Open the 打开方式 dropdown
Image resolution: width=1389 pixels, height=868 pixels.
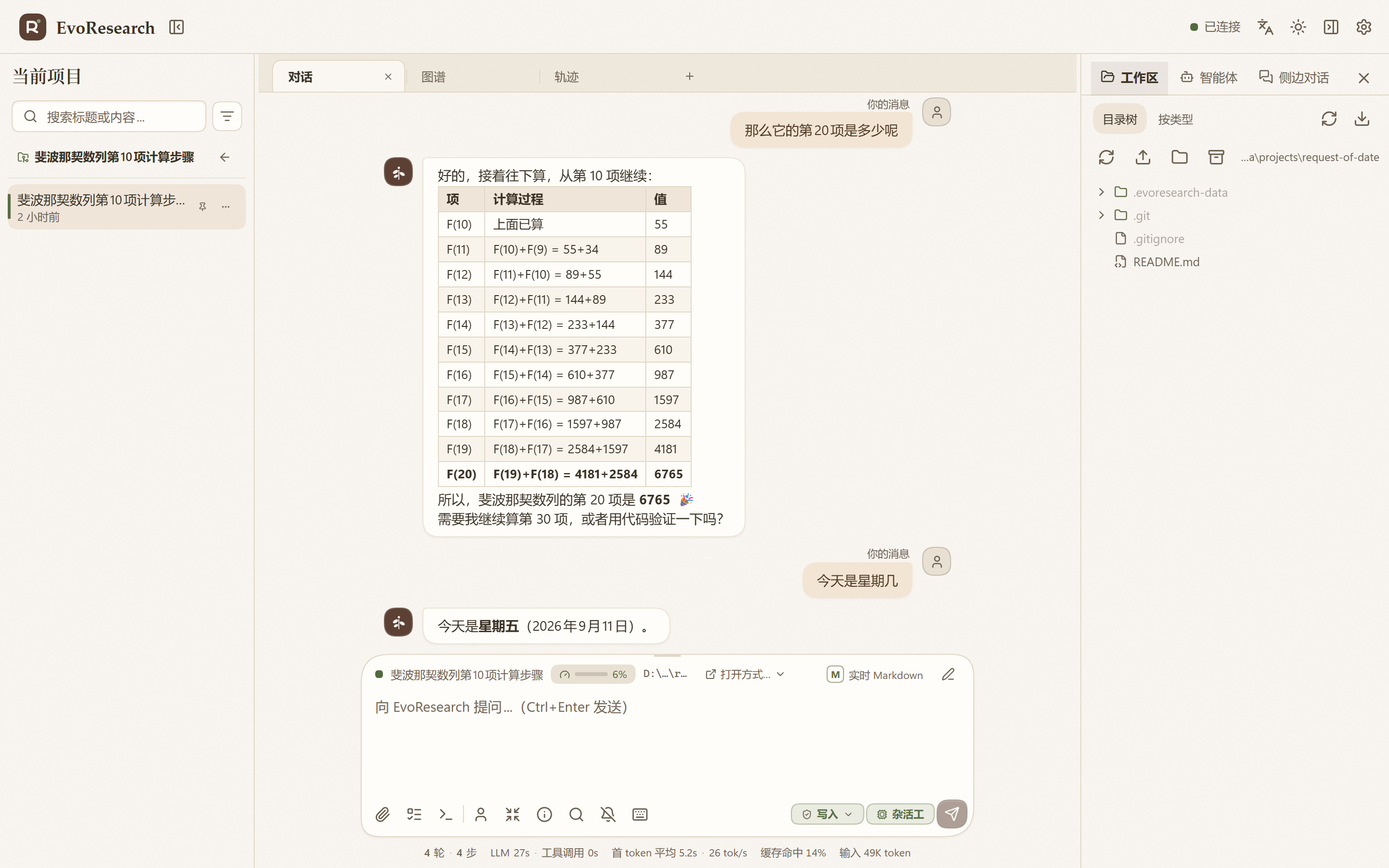[745, 675]
